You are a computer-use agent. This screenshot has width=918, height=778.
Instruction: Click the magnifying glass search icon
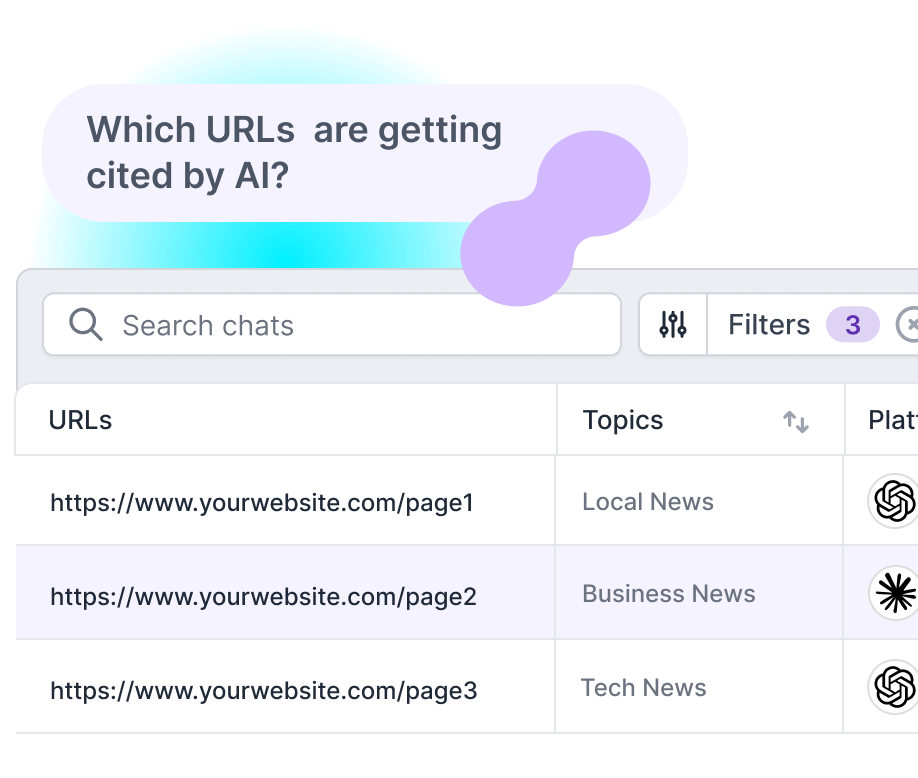85,324
